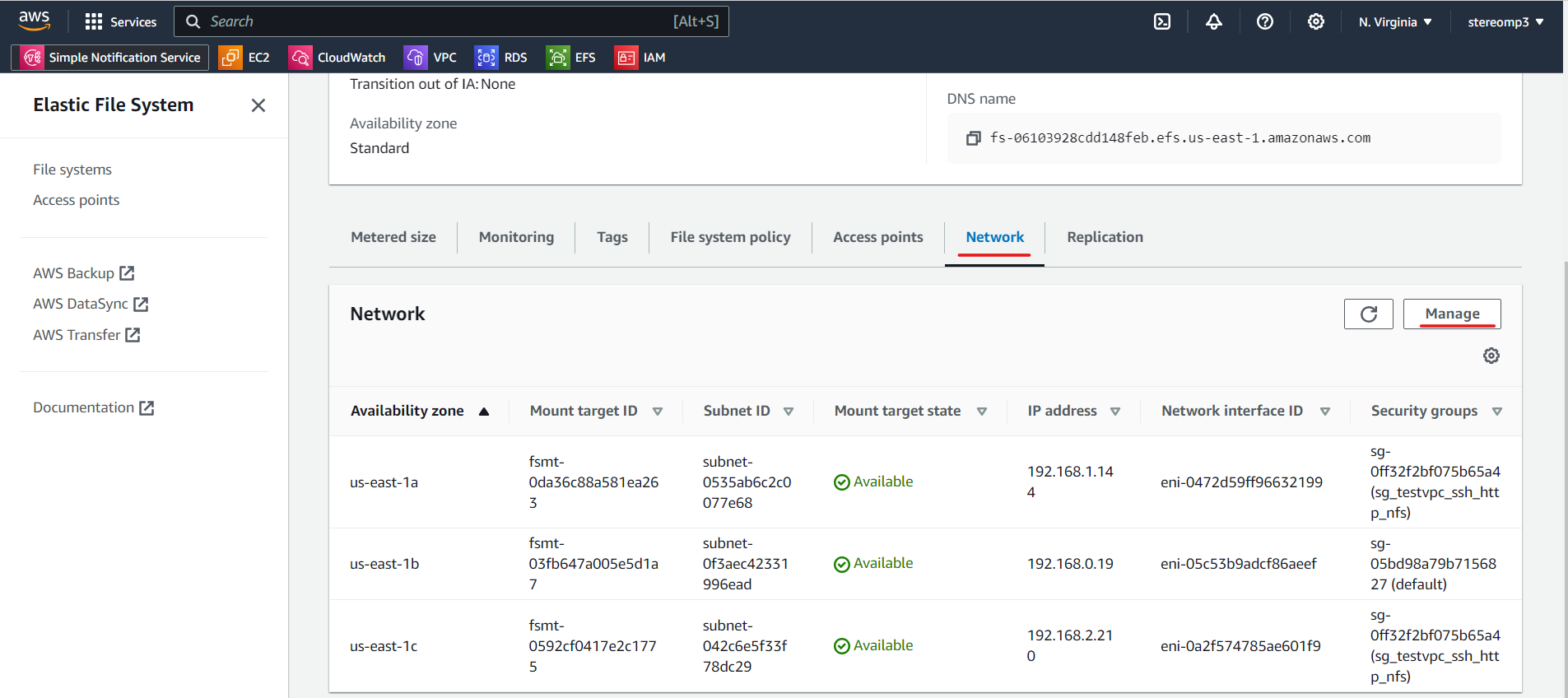Sort by Availability zone column arrow
Screen dimensions: 1568x698
pyautogui.click(x=484, y=412)
